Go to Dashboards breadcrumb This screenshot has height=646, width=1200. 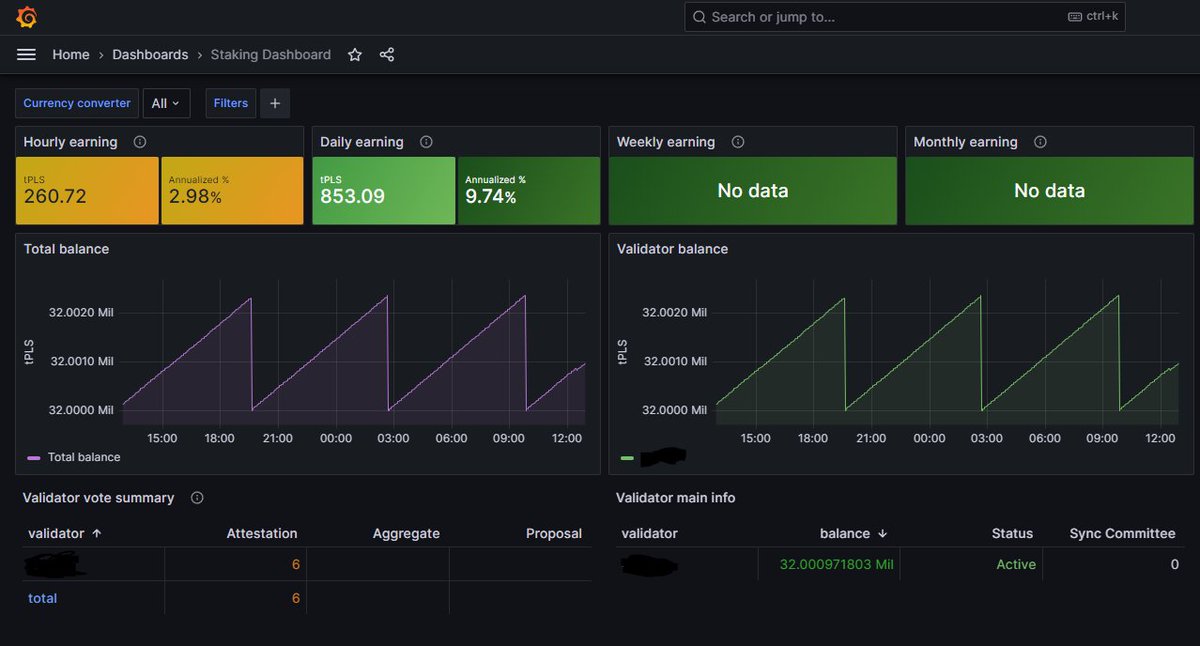pyautogui.click(x=150, y=55)
